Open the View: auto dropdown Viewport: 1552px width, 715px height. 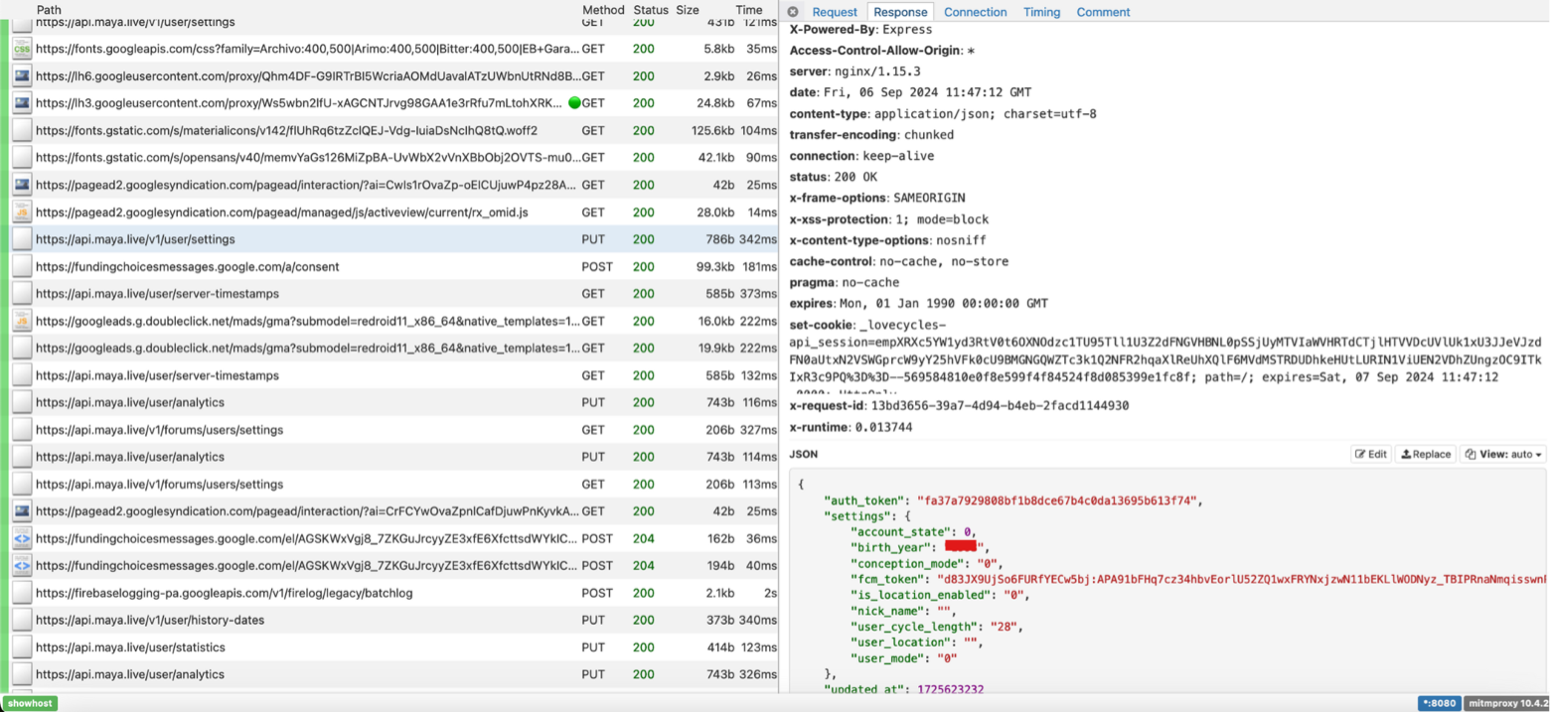pyautogui.click(x=1503, y=454)
